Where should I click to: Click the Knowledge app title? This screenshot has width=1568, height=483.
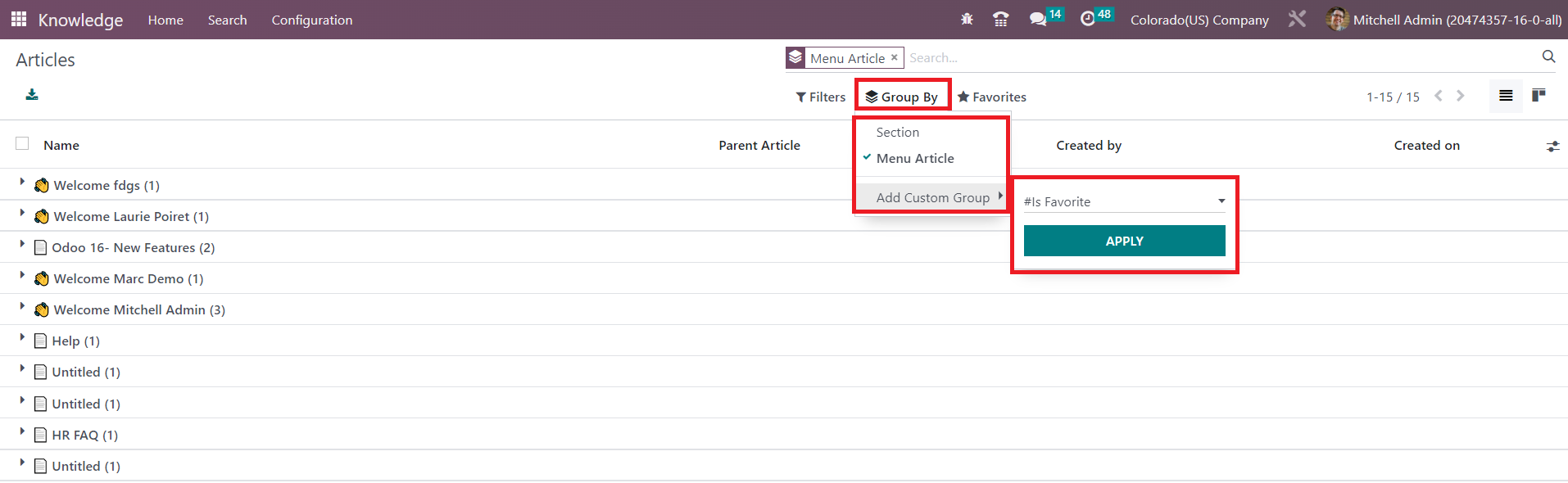[80, 20]
